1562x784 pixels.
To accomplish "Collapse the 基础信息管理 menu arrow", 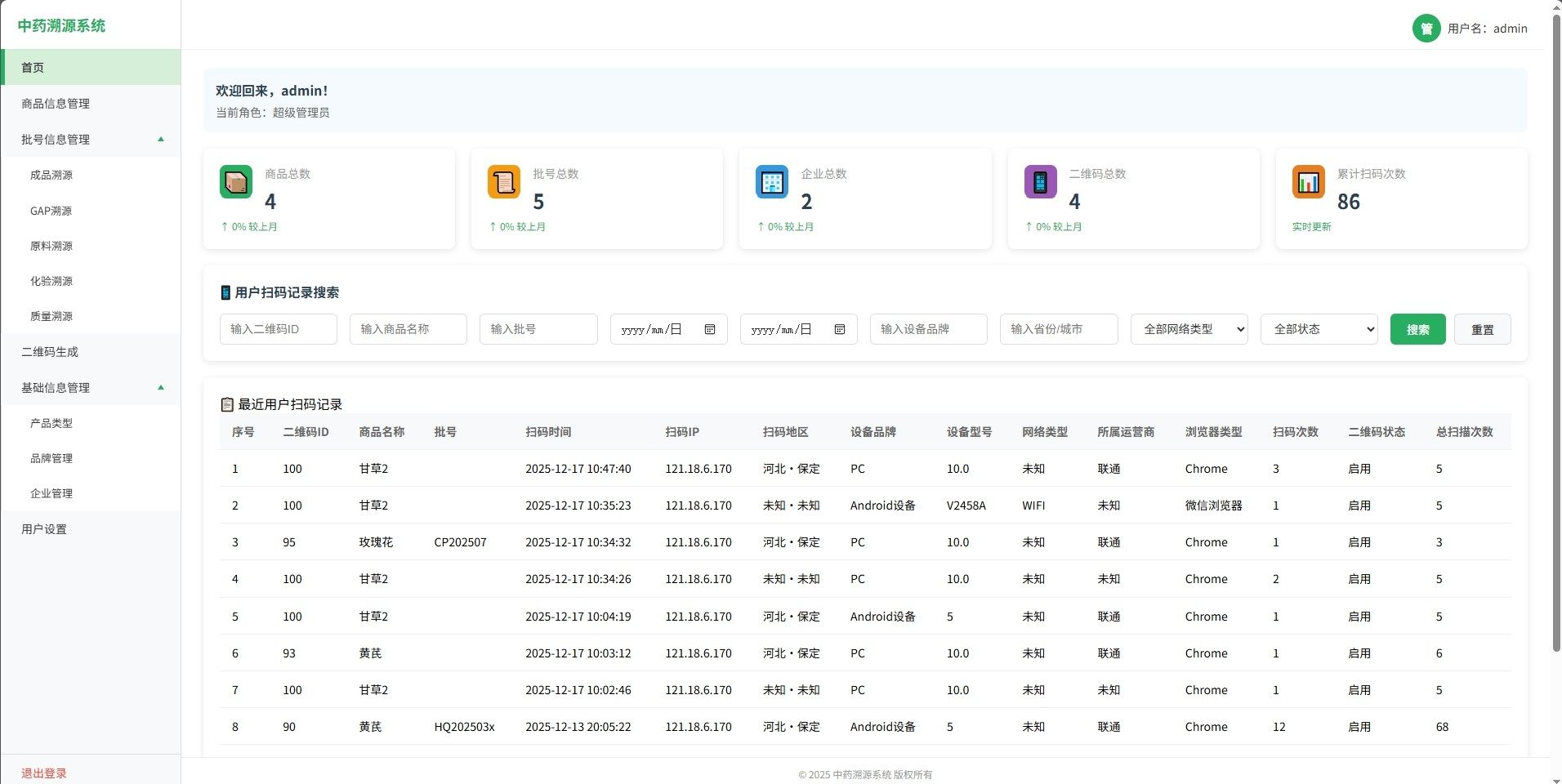I will click(x=161, y=388).
